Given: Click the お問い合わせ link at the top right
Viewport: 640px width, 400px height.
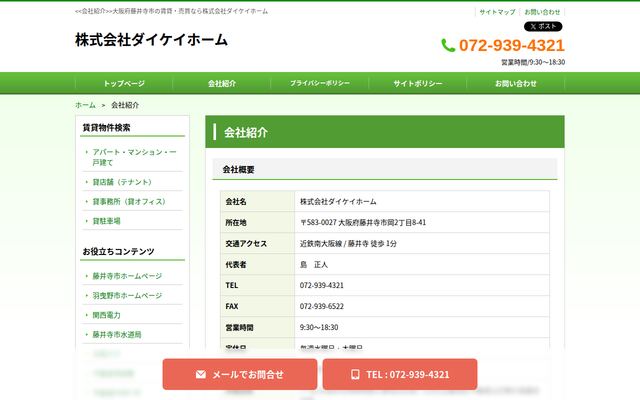Looking at the screenshot, I should click(542, 12).
